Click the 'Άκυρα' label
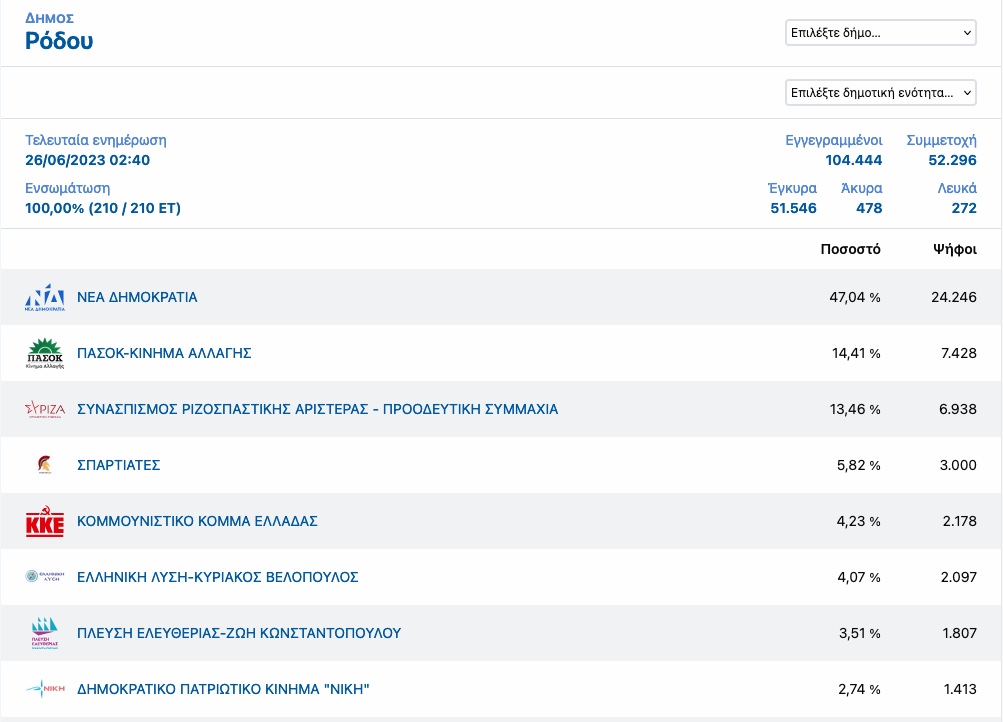The image size is (1003, 722). [x=861, y=188]
